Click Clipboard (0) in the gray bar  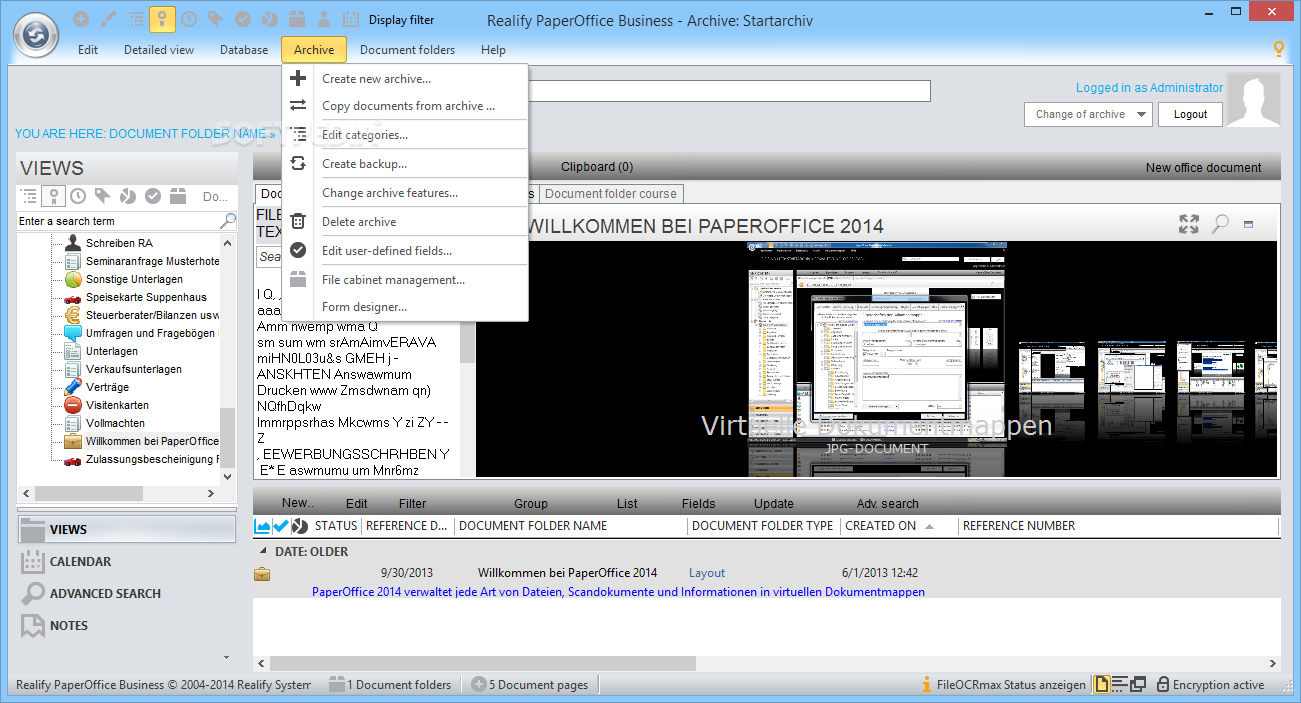tap(597, 167)
